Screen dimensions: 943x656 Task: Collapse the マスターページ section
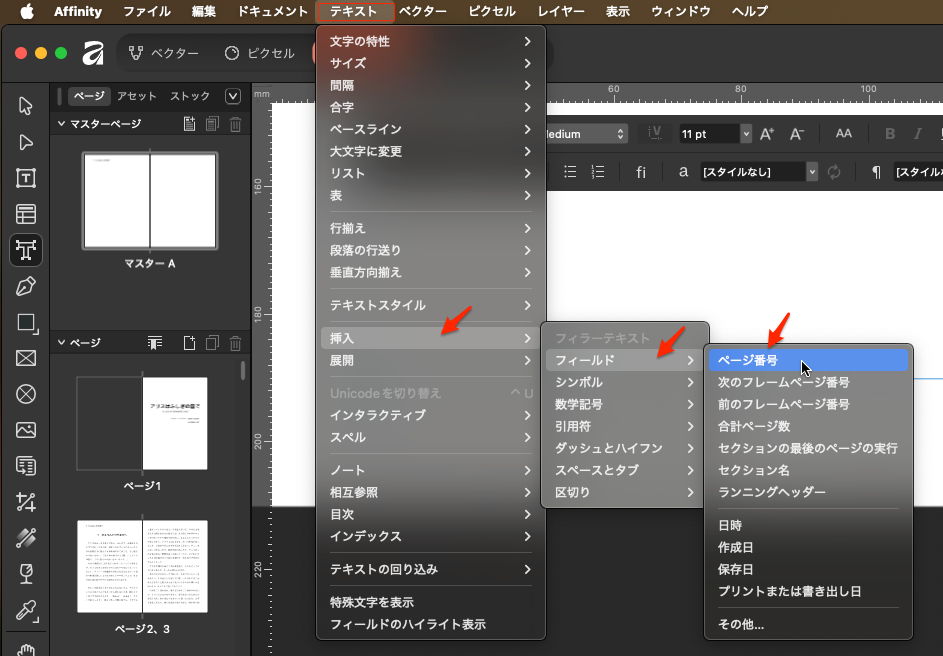pos(61,124)
